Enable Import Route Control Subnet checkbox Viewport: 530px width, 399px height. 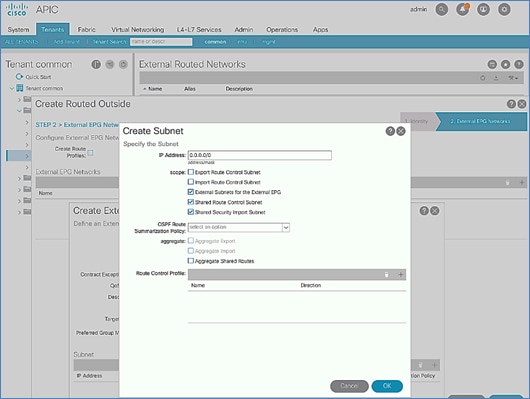(191, 182)
